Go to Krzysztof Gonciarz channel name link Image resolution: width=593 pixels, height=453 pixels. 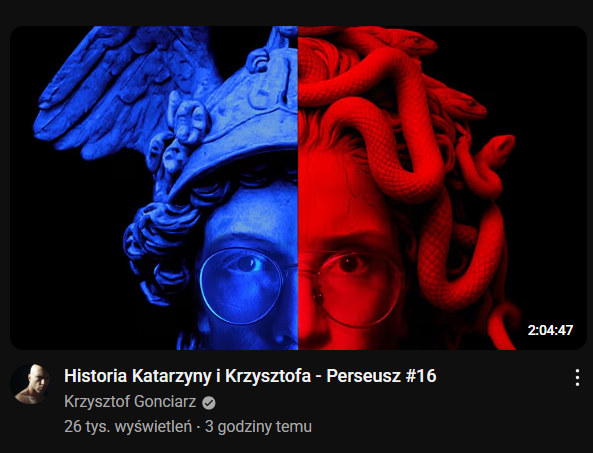click(130, 402)
